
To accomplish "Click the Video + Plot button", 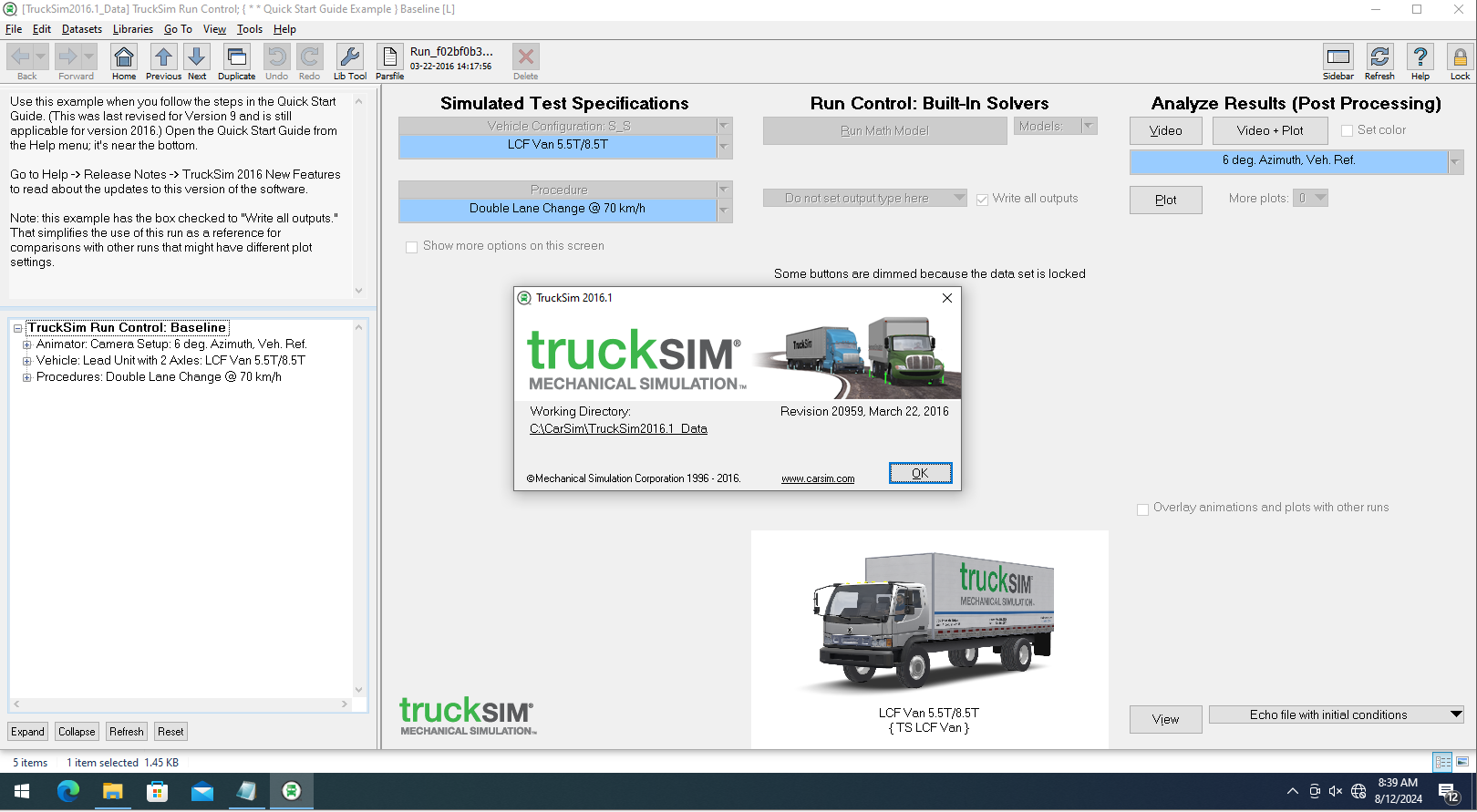I will [x=1270, y=130].
